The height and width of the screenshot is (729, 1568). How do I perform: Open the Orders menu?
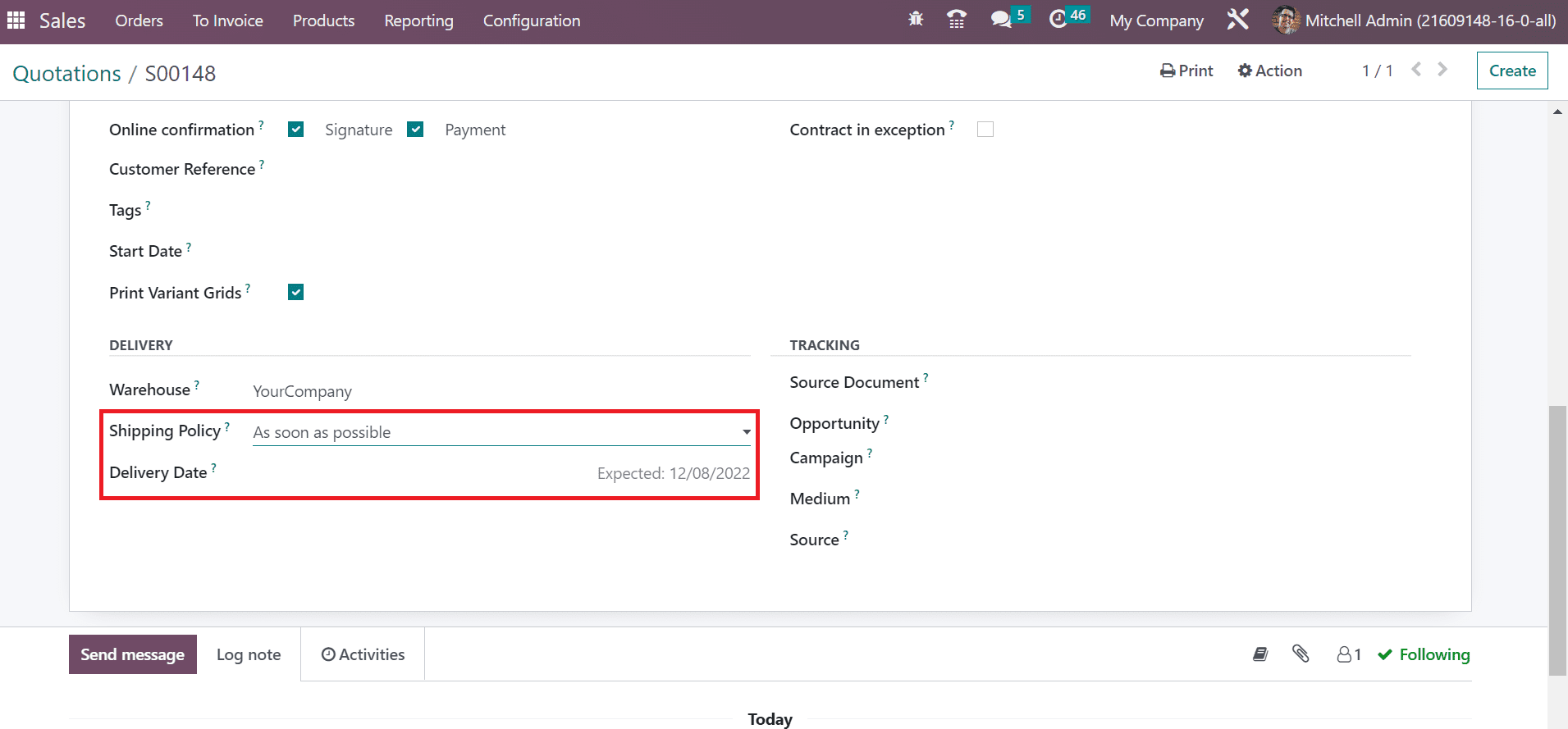pyautogui.click(x=139, y=21)
